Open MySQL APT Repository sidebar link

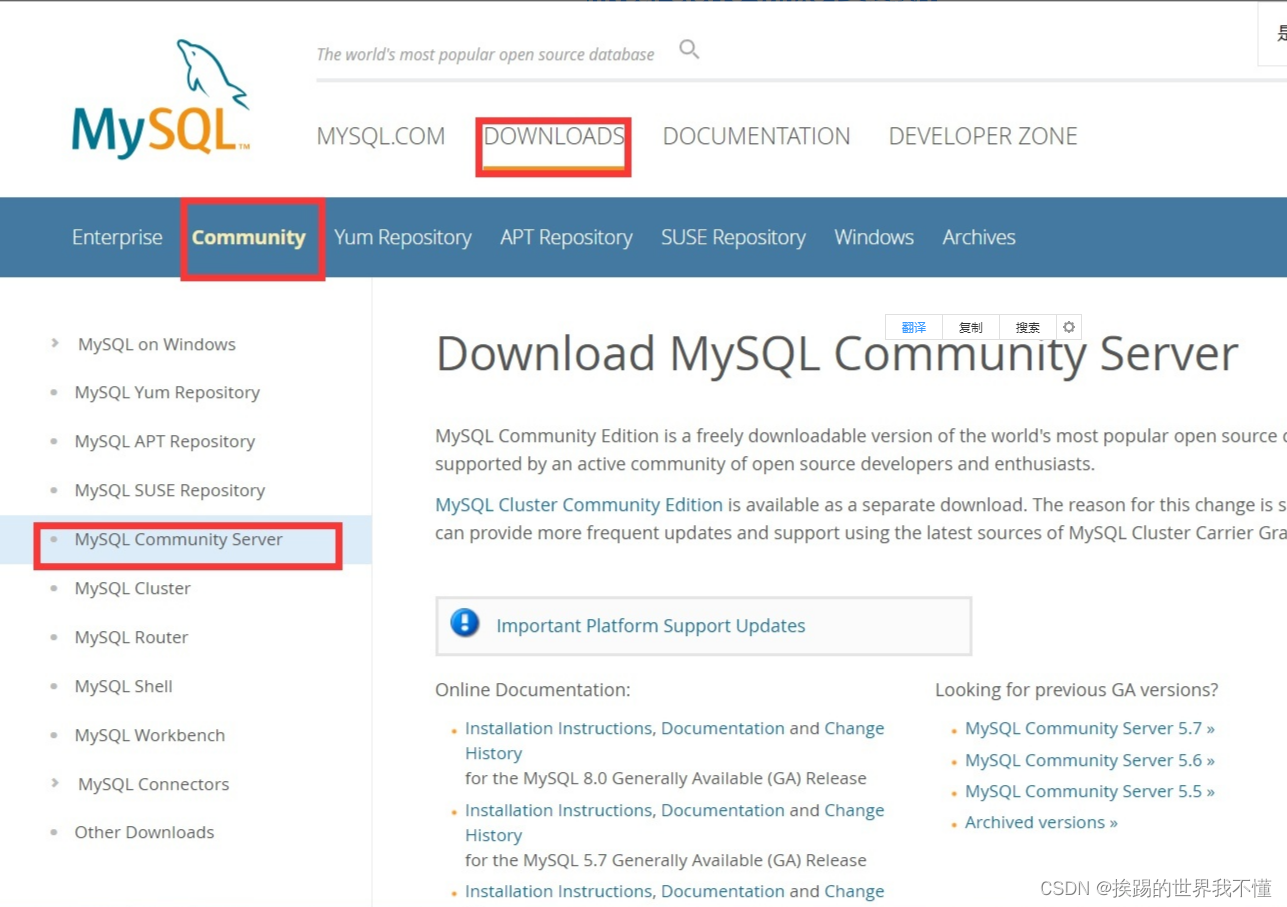[165, 441]
